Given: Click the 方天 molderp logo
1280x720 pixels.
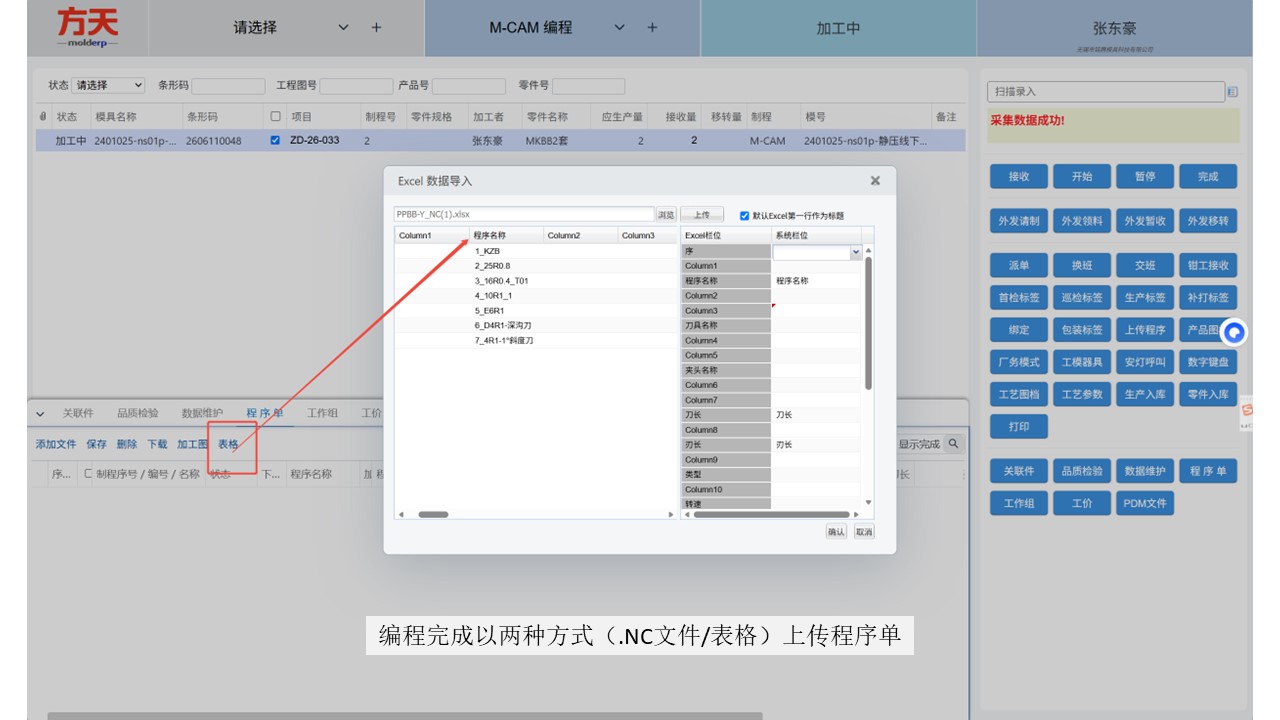Looking at the screenshot, I should click(88, 27).
